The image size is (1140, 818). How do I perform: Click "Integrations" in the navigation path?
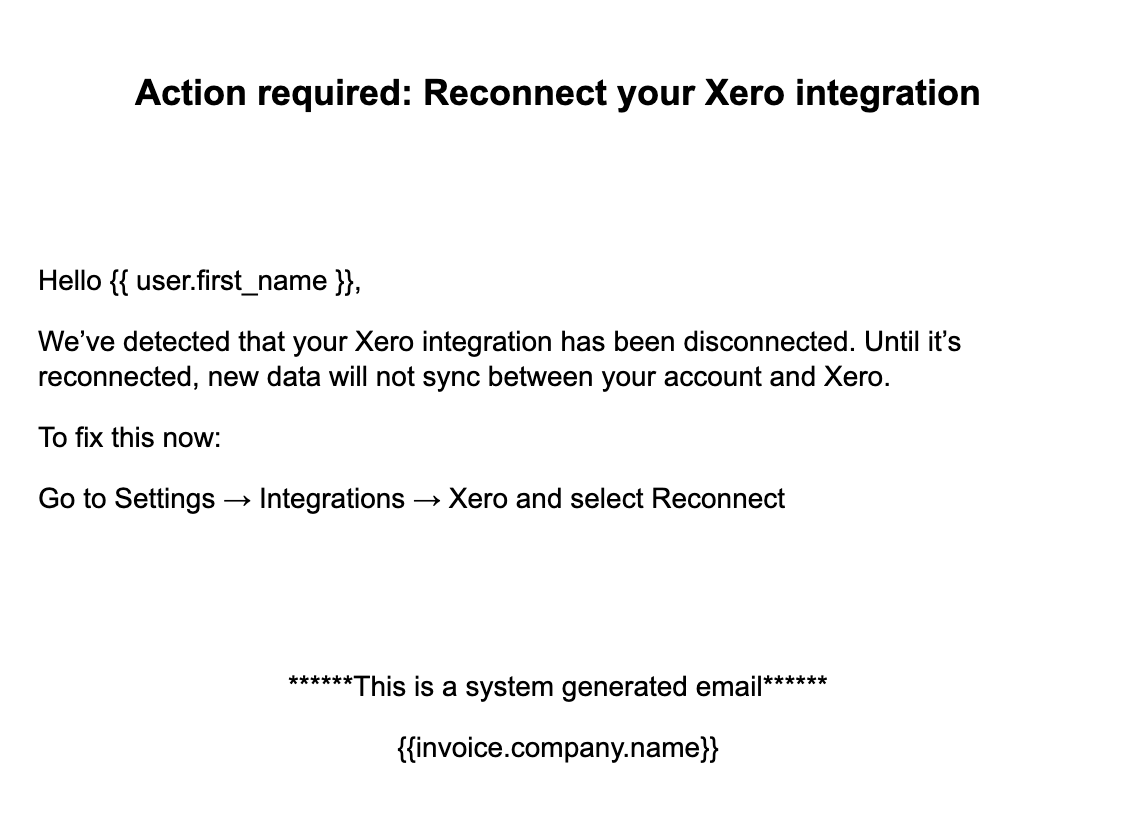click(332, 498)
